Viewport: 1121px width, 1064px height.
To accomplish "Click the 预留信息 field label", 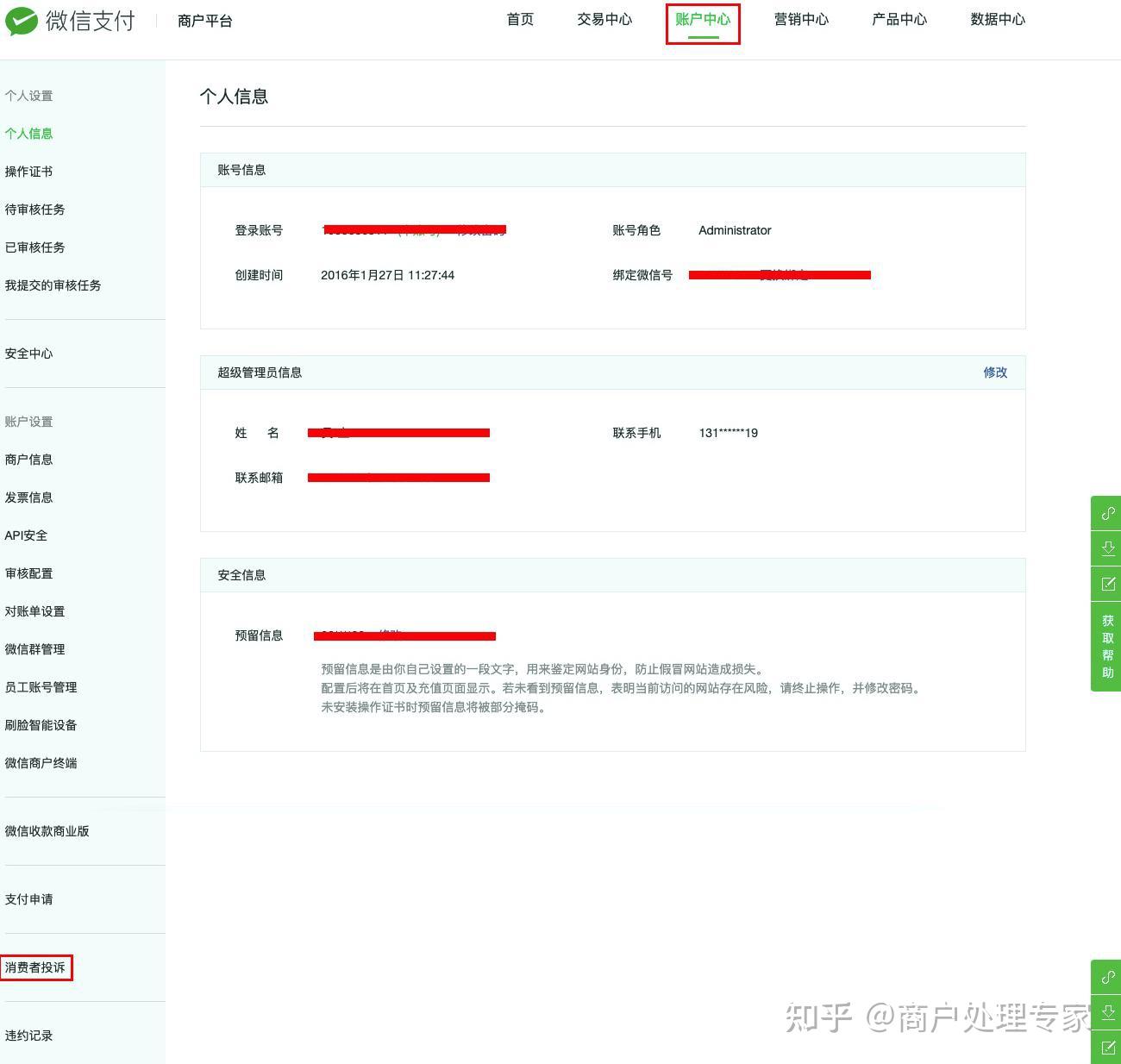I will 259,635.
